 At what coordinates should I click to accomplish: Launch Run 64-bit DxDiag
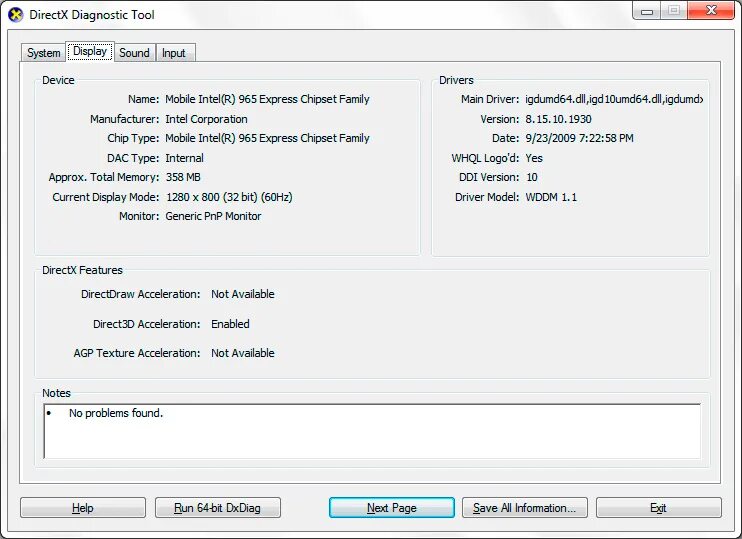point(218,508)
